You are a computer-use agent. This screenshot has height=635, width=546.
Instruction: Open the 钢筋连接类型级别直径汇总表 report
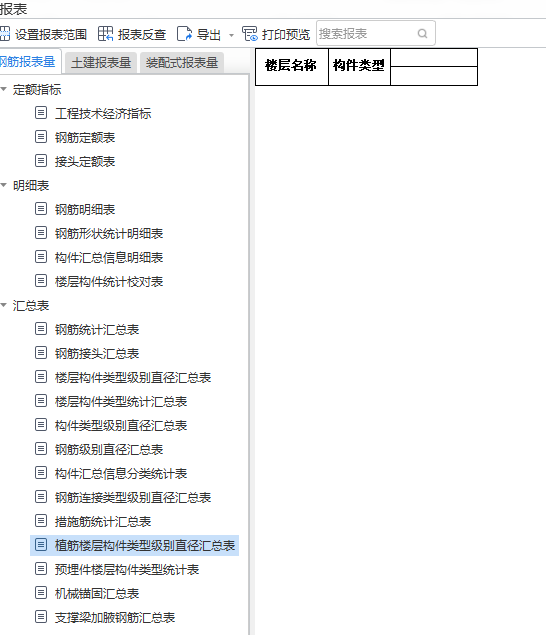click(133, 497)
